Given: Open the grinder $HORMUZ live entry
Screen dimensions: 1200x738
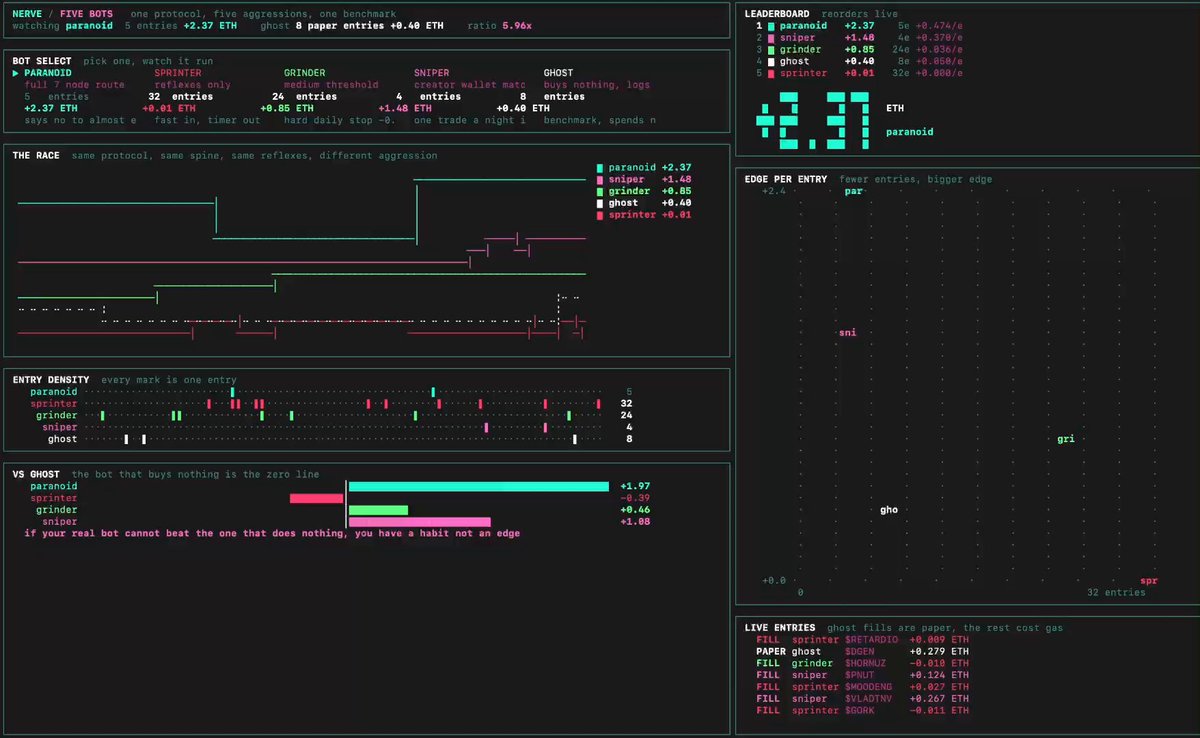Looking at the screenshot, I should click(862, 663).
